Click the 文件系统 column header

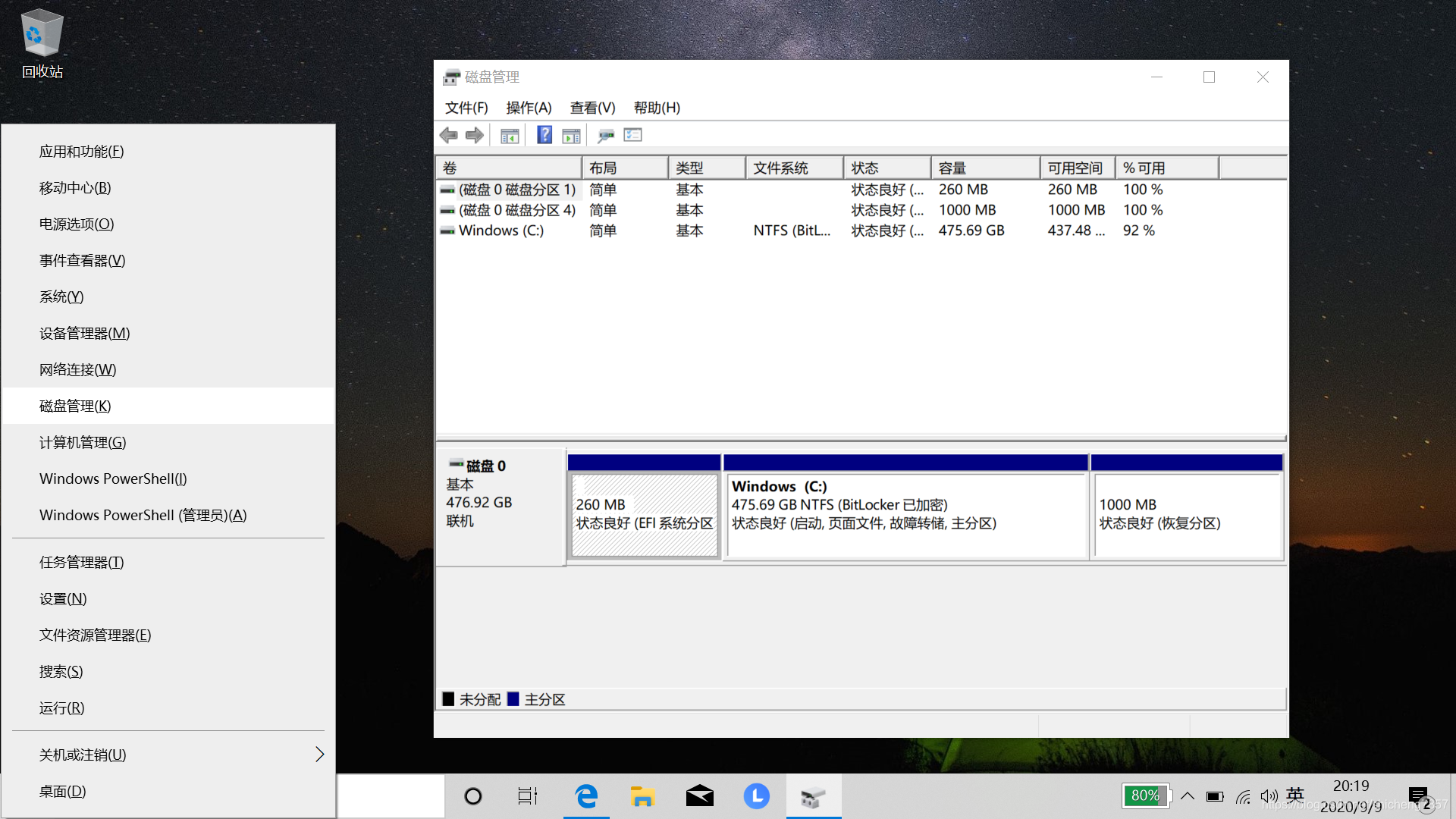click(793, 168)
